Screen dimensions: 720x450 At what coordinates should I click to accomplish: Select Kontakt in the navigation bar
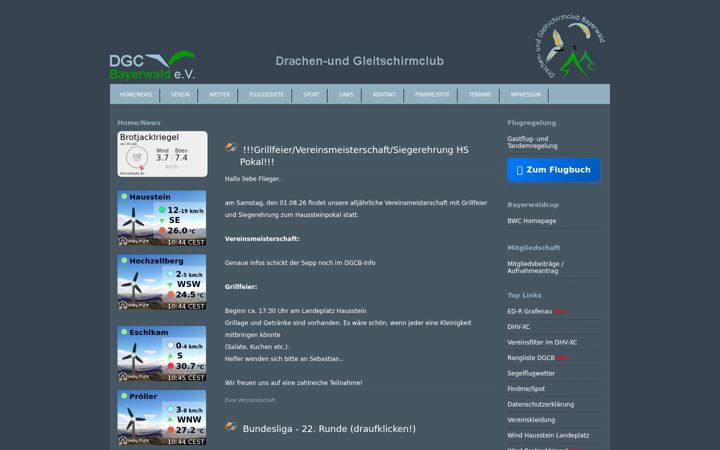point(384,95)
